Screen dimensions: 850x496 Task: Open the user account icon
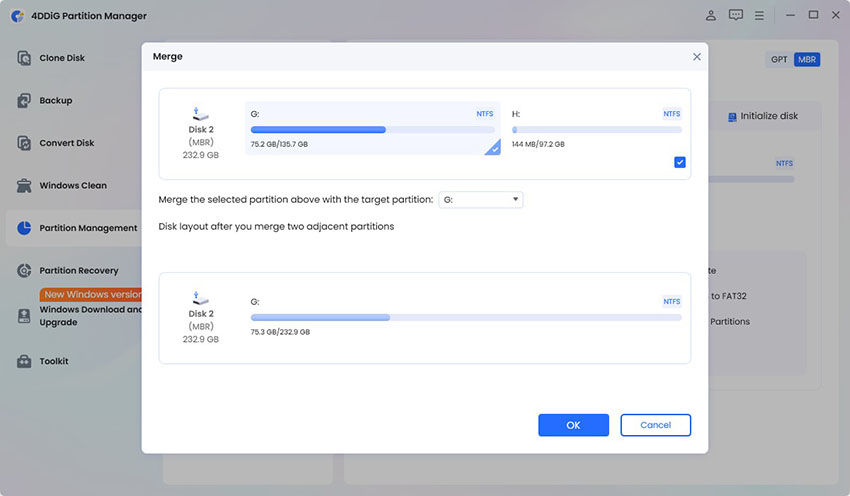point(711,15)
